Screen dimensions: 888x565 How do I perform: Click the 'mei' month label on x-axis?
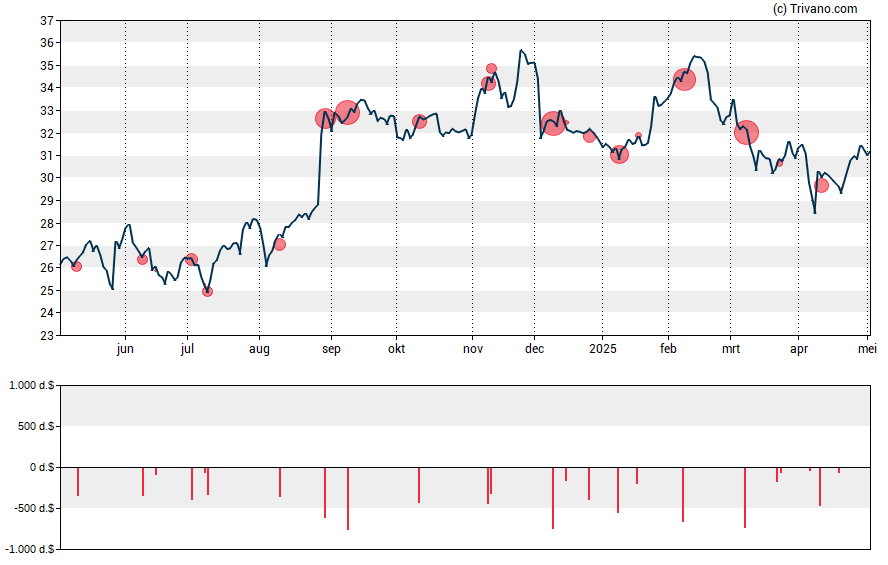[867, 348]
